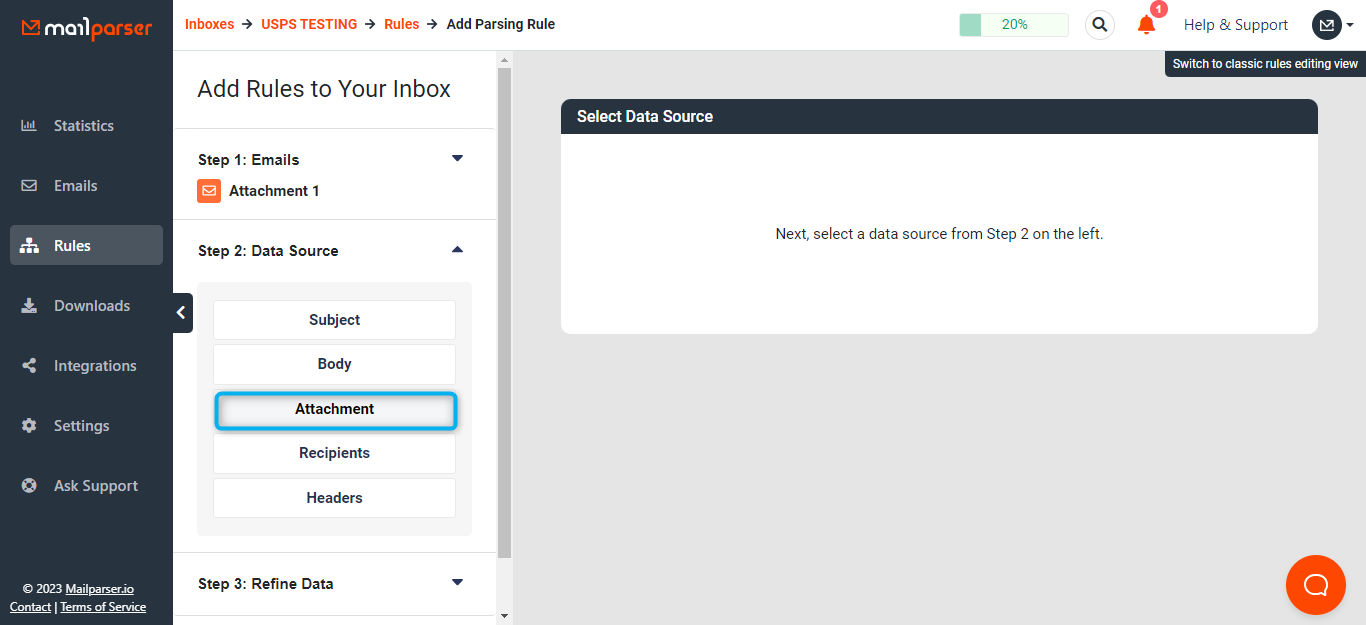Open Integrations in the sidebar
The height and width of the screenshot is (625, 1366).
pyautogui.click(x=95, y=366)
